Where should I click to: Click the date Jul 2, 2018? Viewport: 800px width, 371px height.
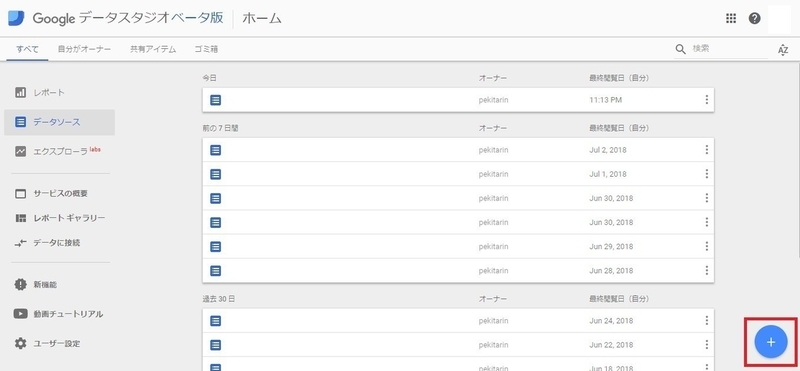click(x=608, y=150)
